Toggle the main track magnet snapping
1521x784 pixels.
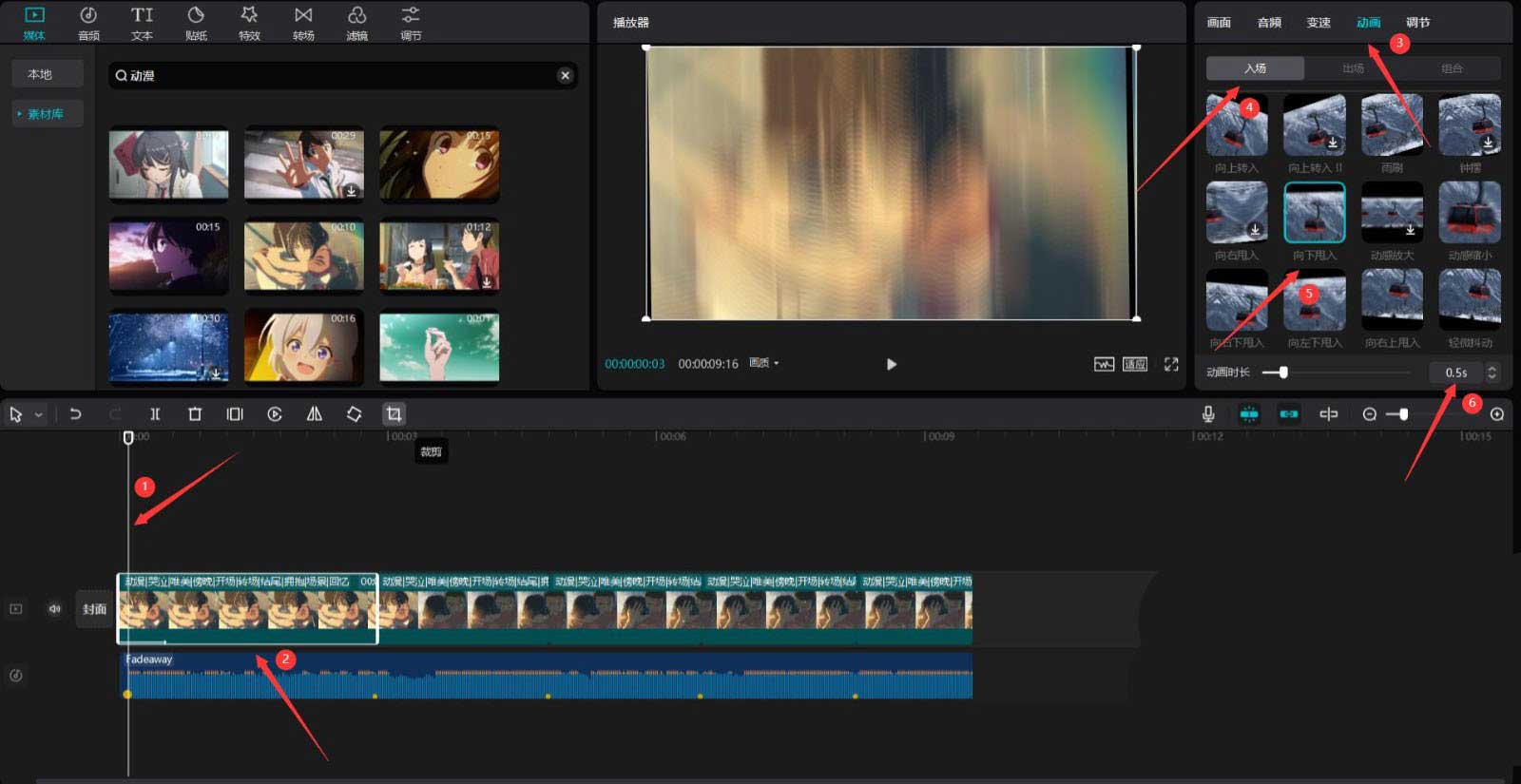click(1249, 414)
